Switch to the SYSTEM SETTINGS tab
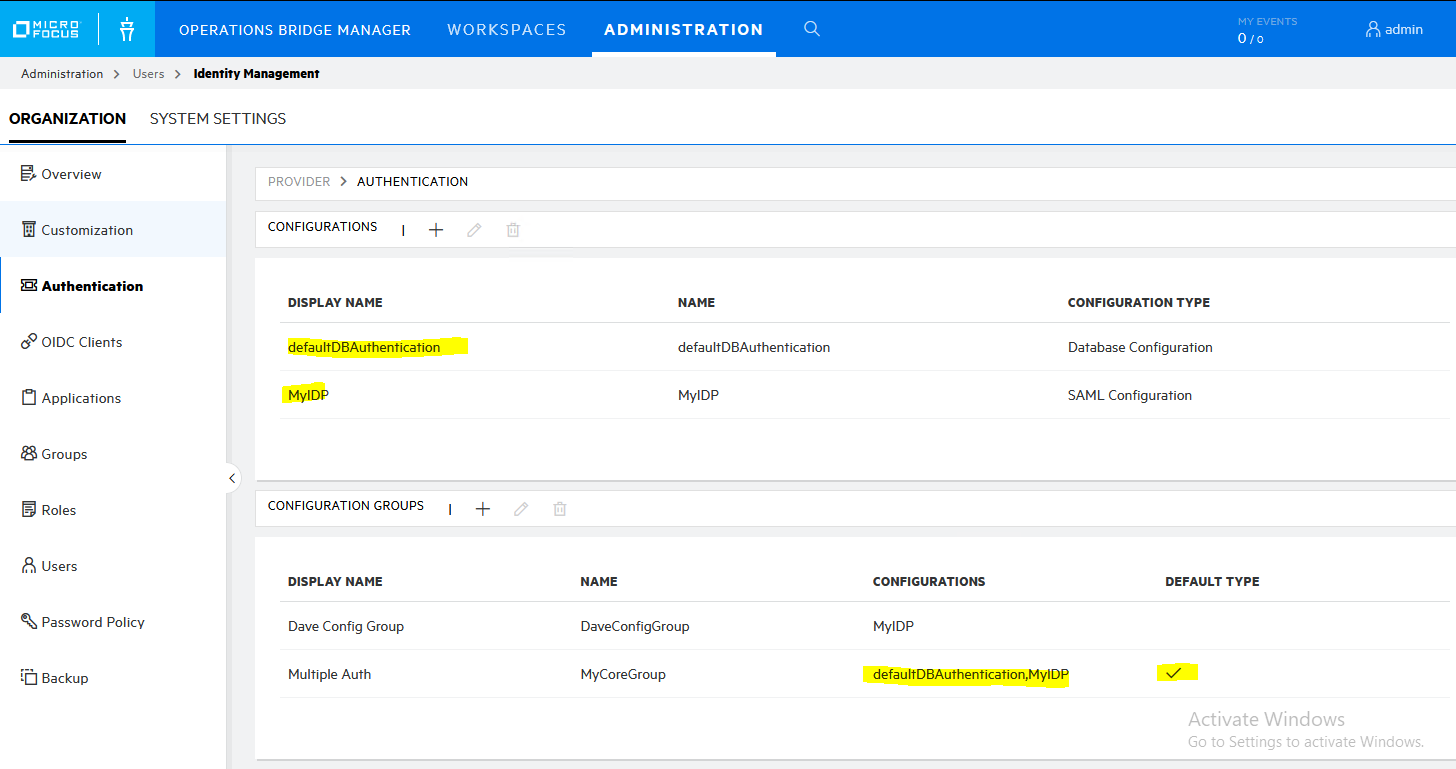 point(217,118)
